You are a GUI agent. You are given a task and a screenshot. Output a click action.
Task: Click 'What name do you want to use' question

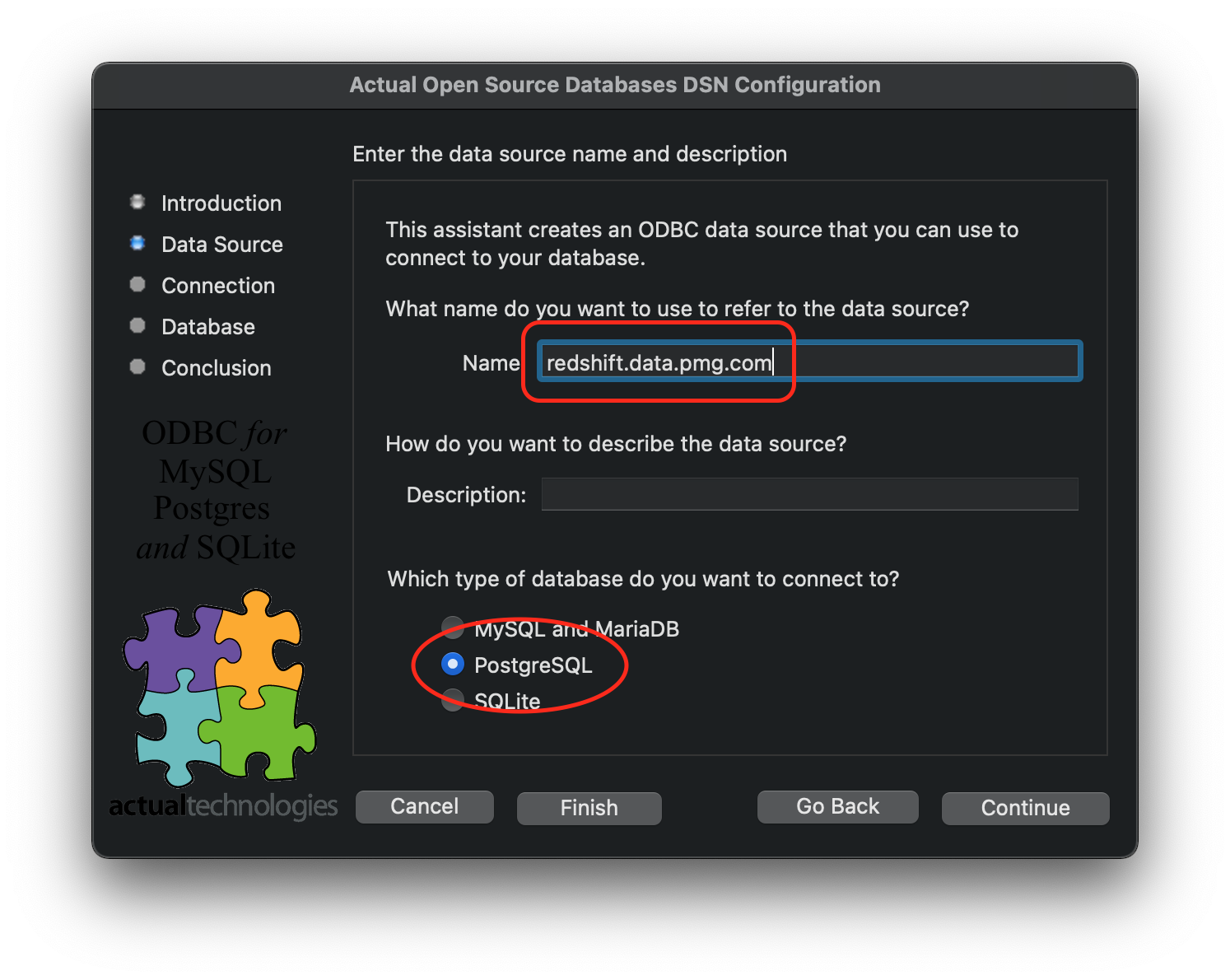pyautogui.click(x=678, y=309)
